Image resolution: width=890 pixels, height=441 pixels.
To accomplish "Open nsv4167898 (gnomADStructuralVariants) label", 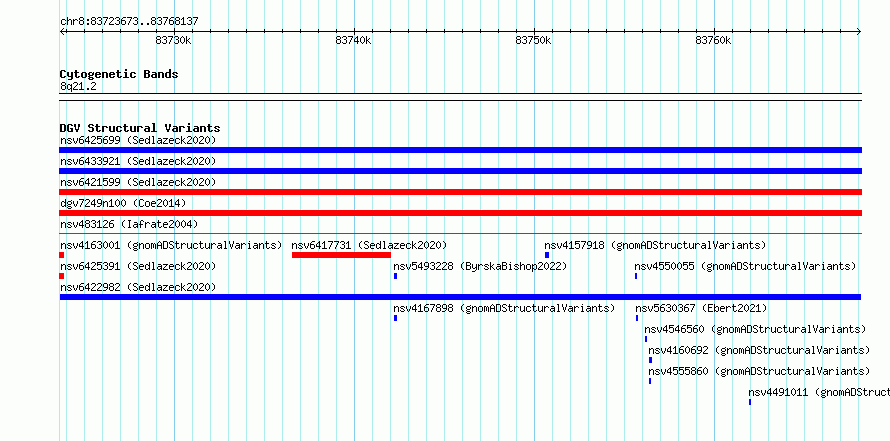I will pos(504,308).
